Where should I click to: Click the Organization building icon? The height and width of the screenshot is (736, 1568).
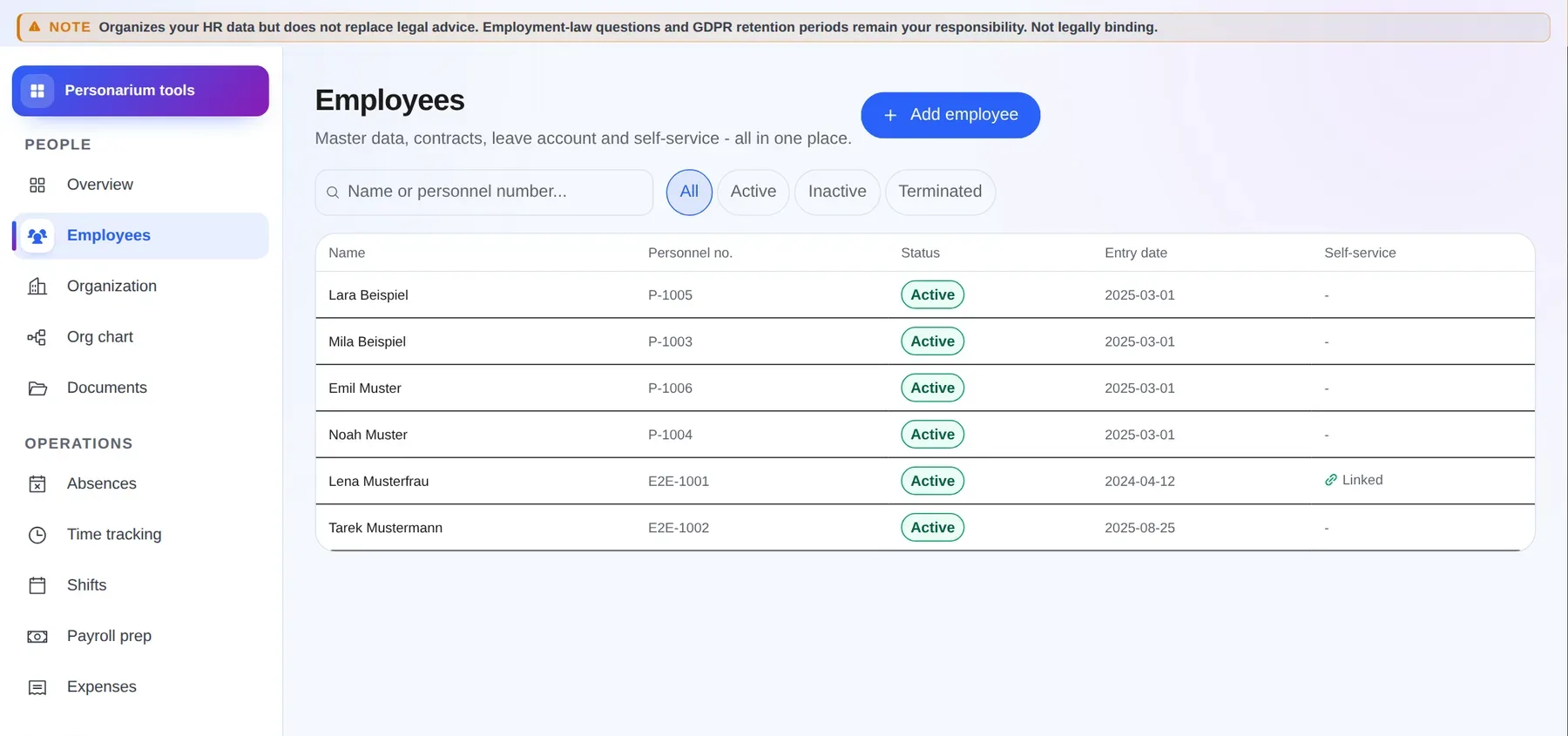(37, 287)
